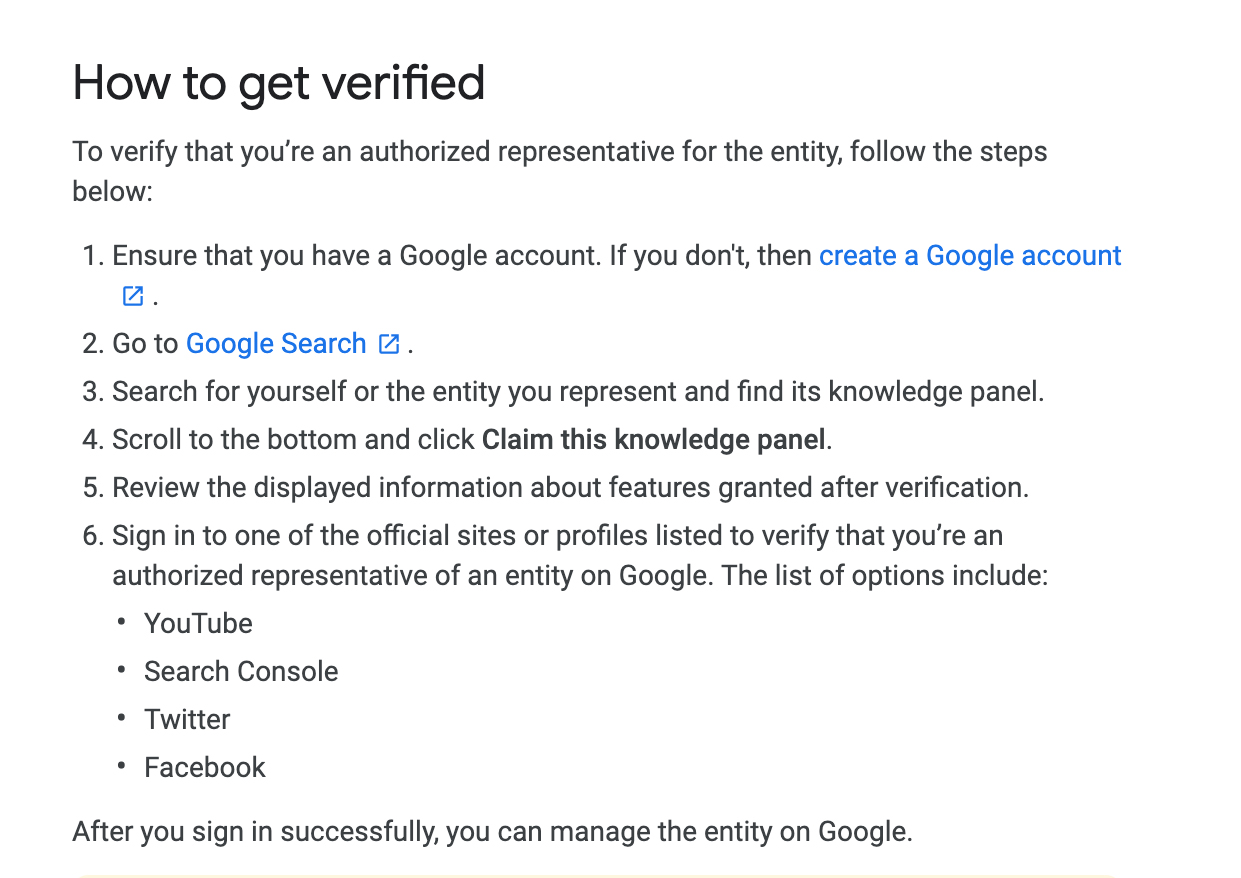
Task: Click step 3 "Search for yourself" sentence
Action: tap(577, 392)
